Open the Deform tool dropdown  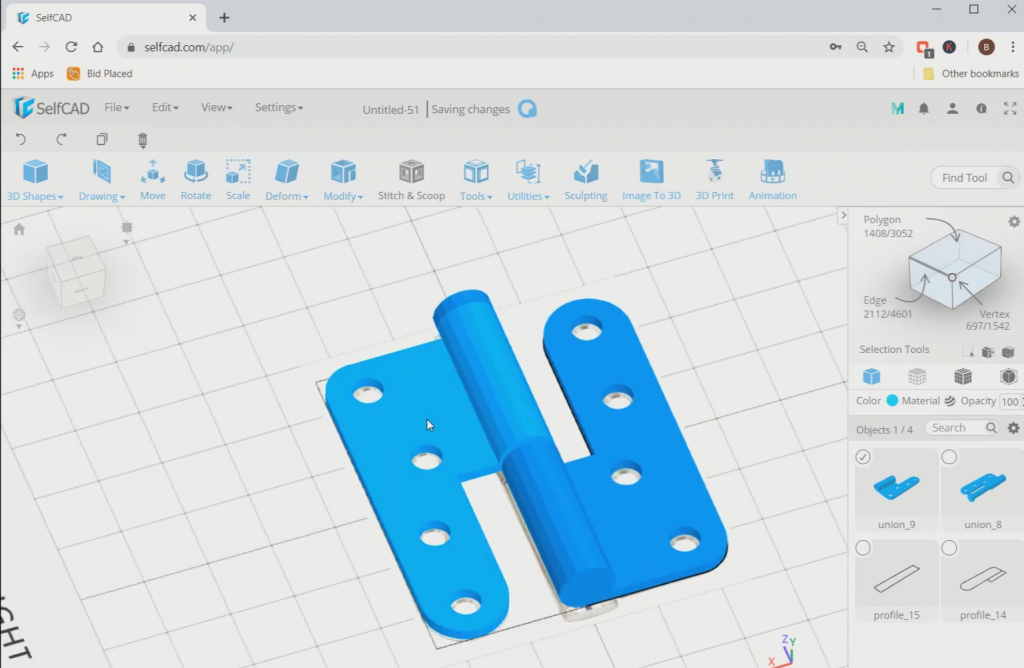[x=286, y=180]
